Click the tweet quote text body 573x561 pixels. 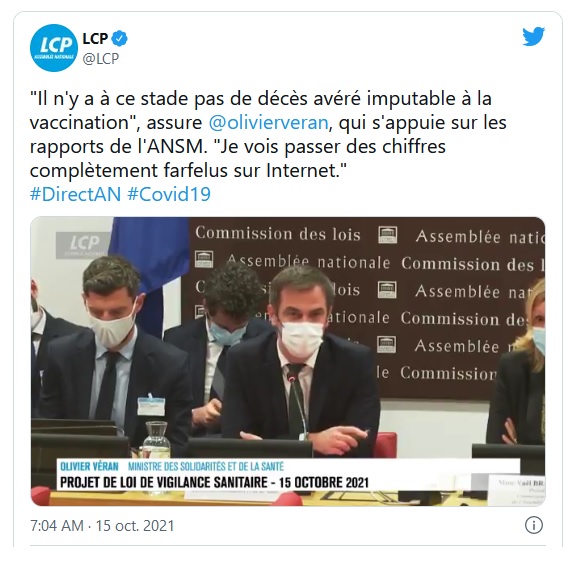268,134
